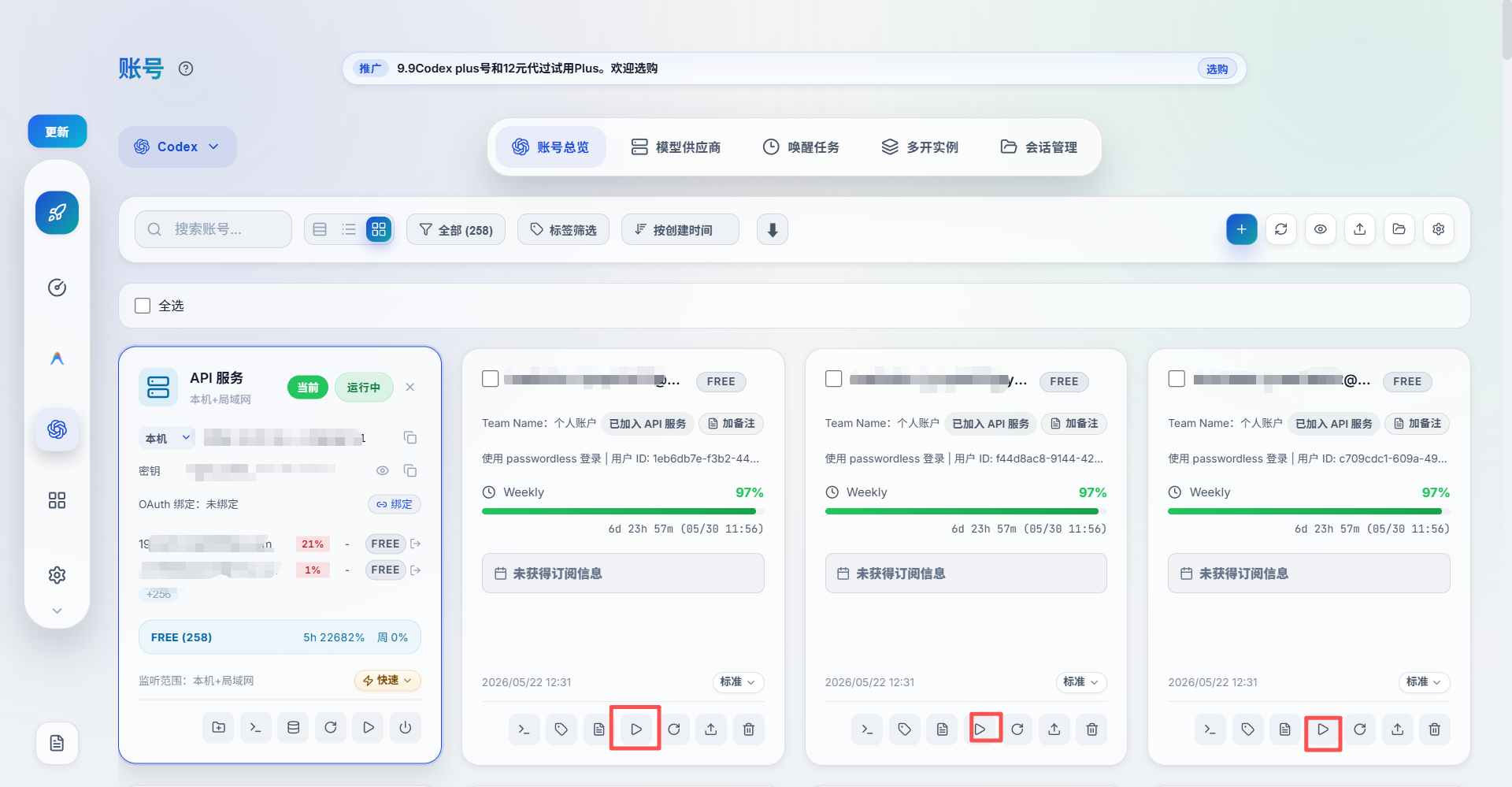Click play icon on API 服务 card
Viewport: 1512px width, 787px height.
pyautogui.click(x=368, y=727)
